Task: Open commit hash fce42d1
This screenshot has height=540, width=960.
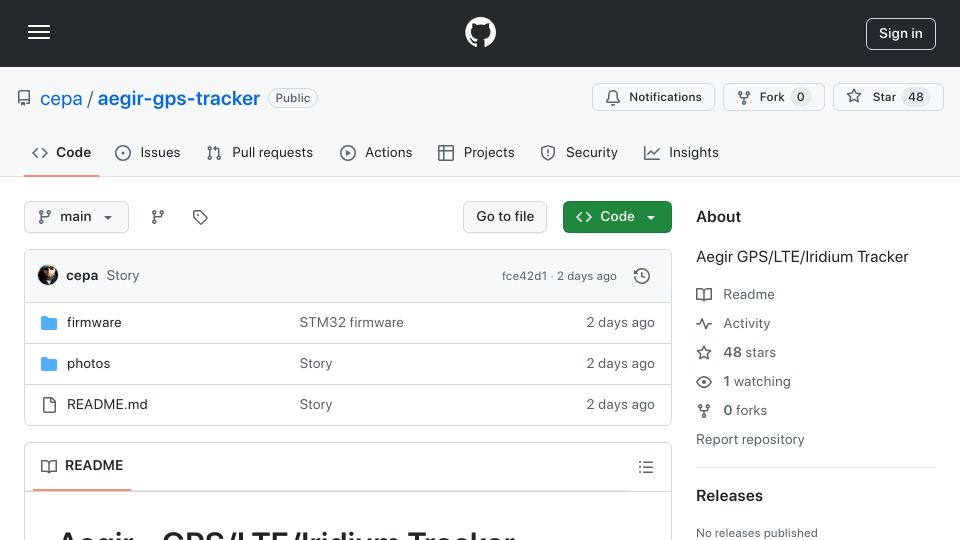Action: [524, 276]
